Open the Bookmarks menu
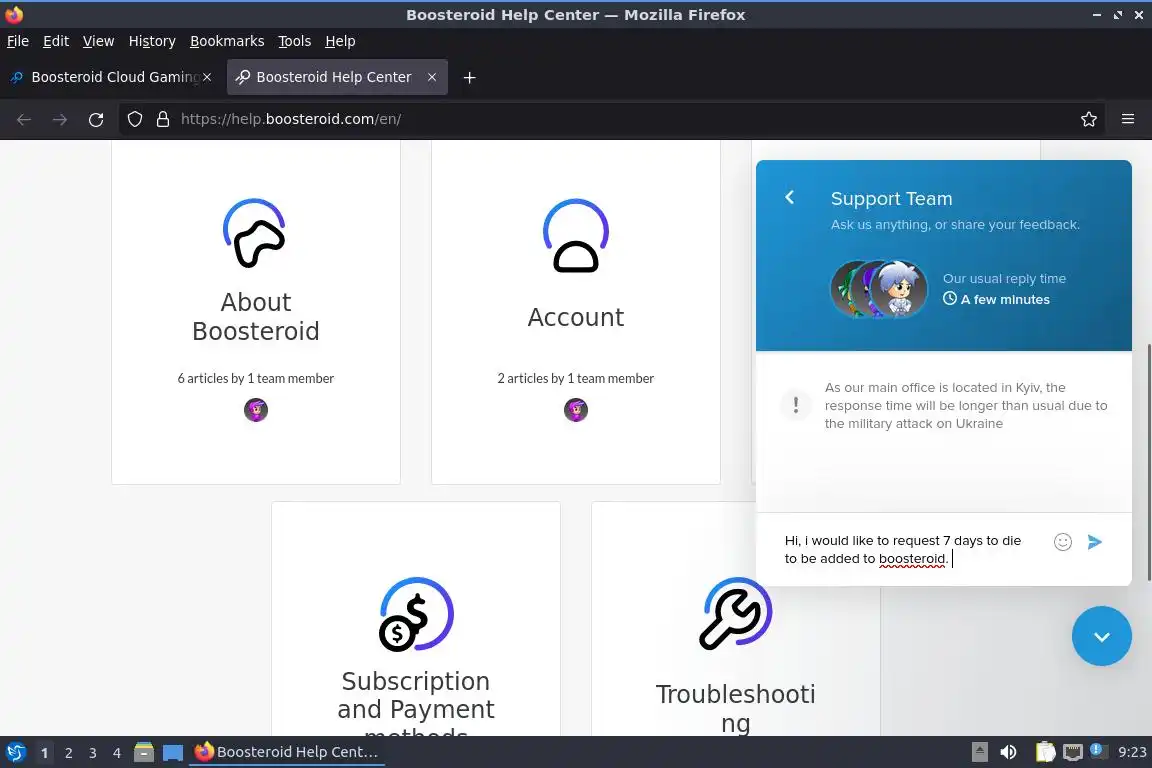 227,41
